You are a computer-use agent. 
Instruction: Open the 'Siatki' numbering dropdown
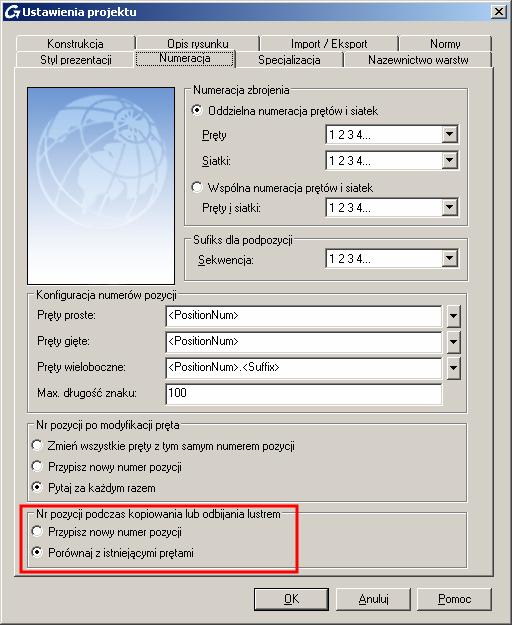coord(449,160)
